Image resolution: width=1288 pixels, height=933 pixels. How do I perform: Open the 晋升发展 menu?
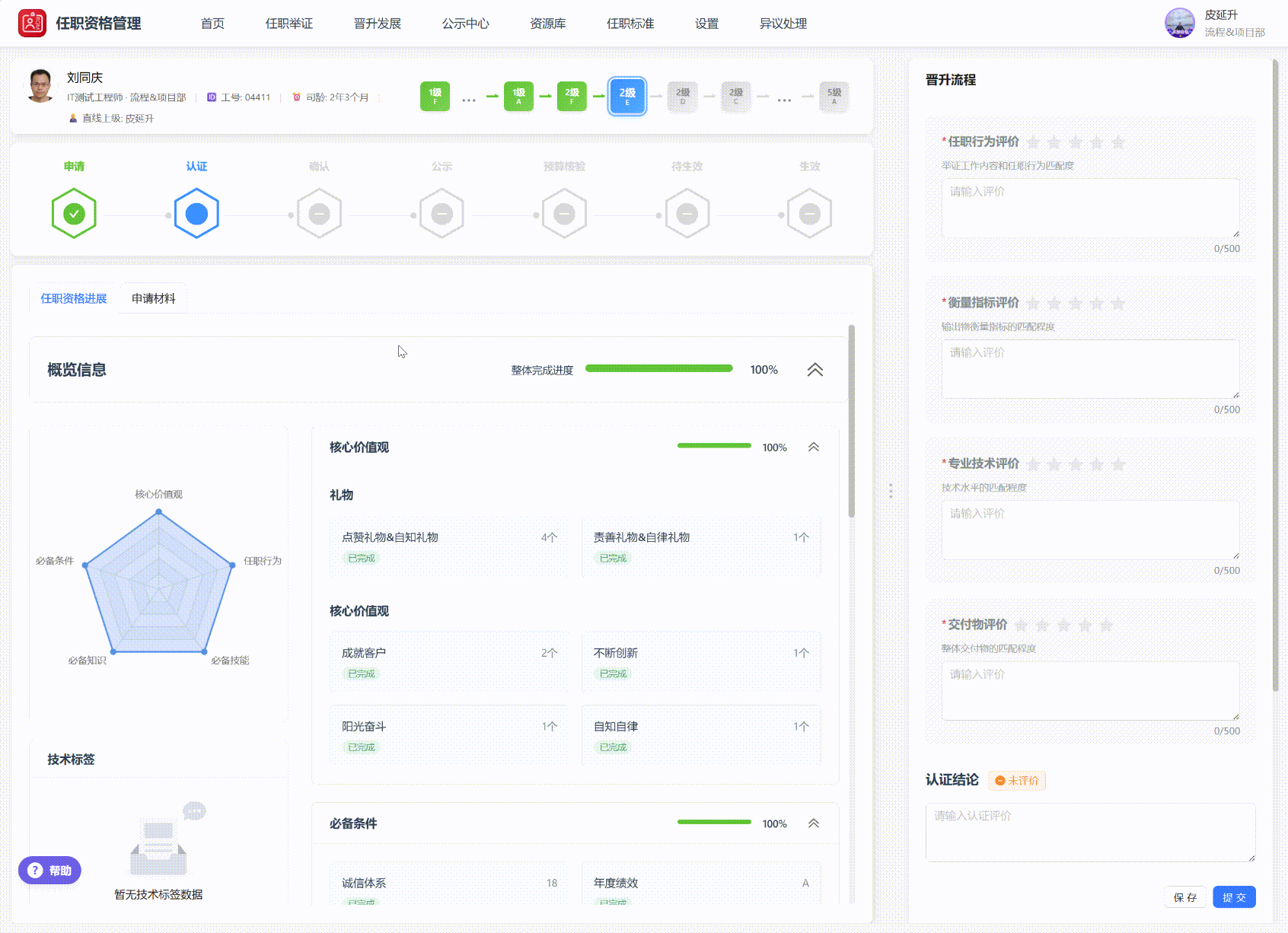click(x=377, y=24)
